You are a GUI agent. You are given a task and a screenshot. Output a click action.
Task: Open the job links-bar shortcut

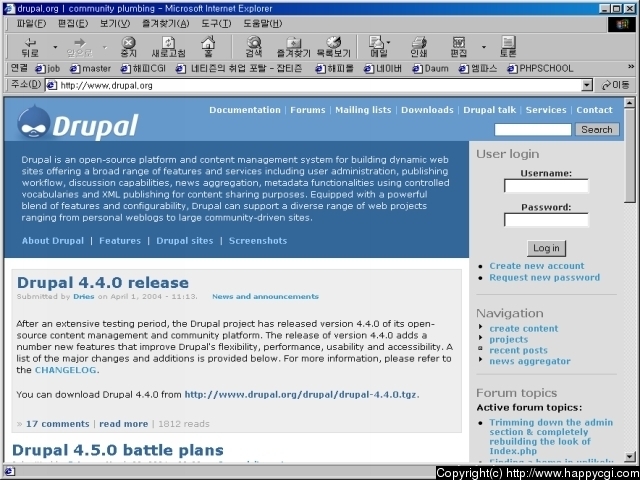coord(48,69)
